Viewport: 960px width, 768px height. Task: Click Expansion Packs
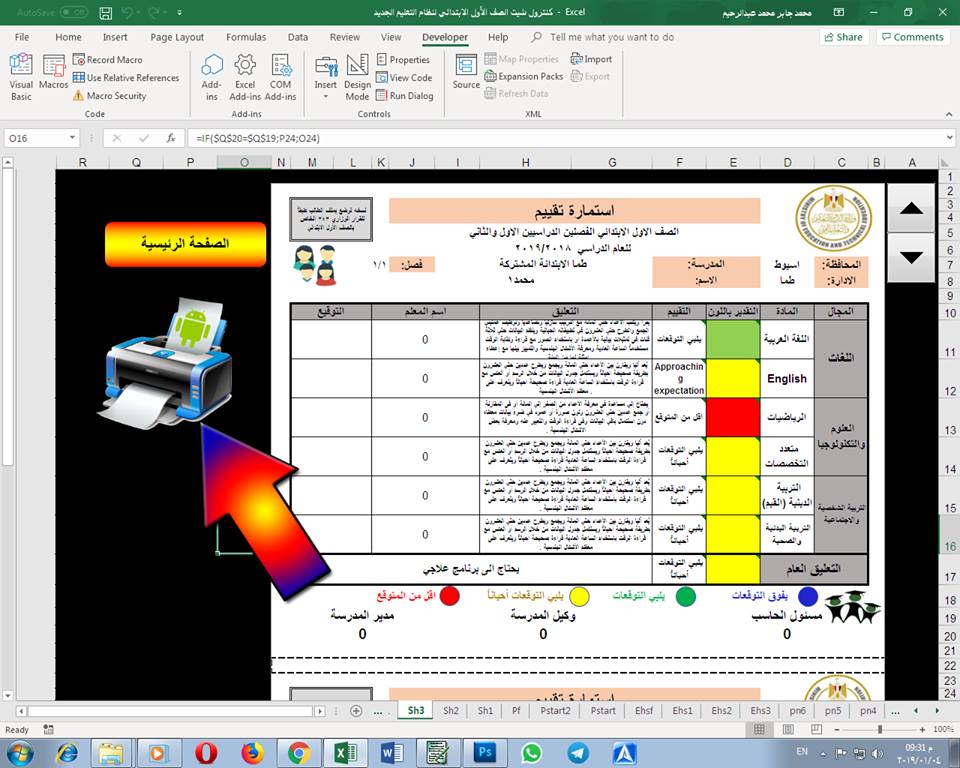pos(523,77)
